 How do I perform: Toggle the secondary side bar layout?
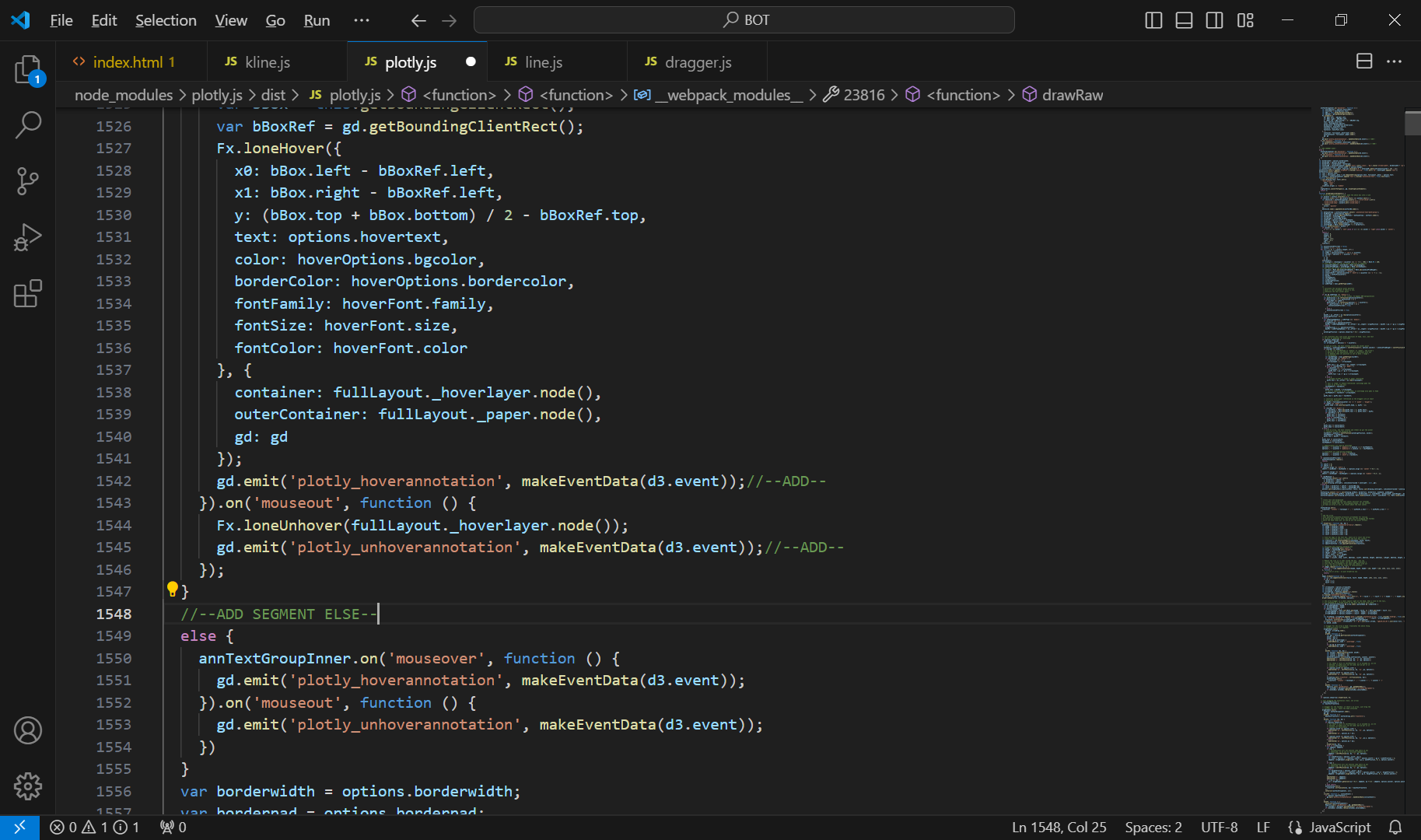click(x=1214, y=20)
